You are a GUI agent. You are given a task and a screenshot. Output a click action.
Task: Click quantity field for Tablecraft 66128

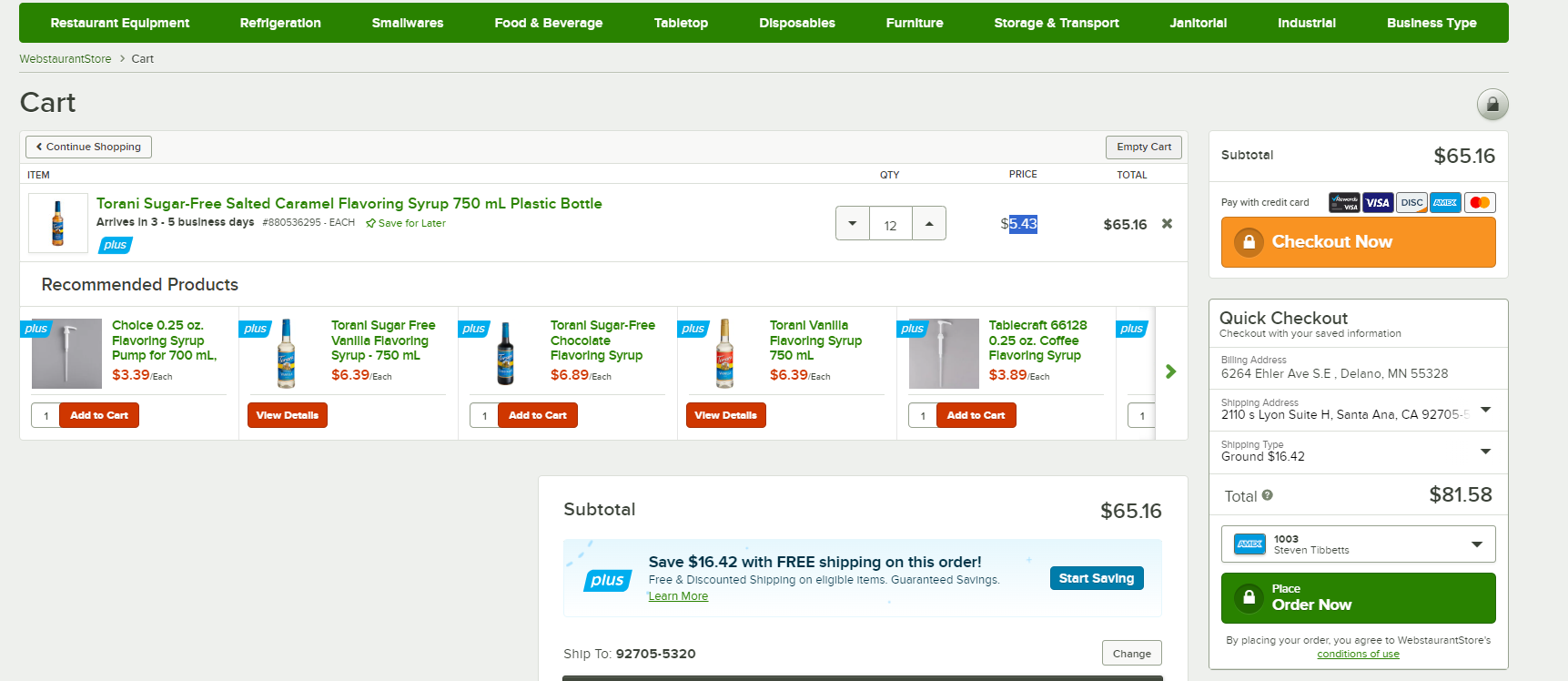pyautogui.click(x=923, y=415)
